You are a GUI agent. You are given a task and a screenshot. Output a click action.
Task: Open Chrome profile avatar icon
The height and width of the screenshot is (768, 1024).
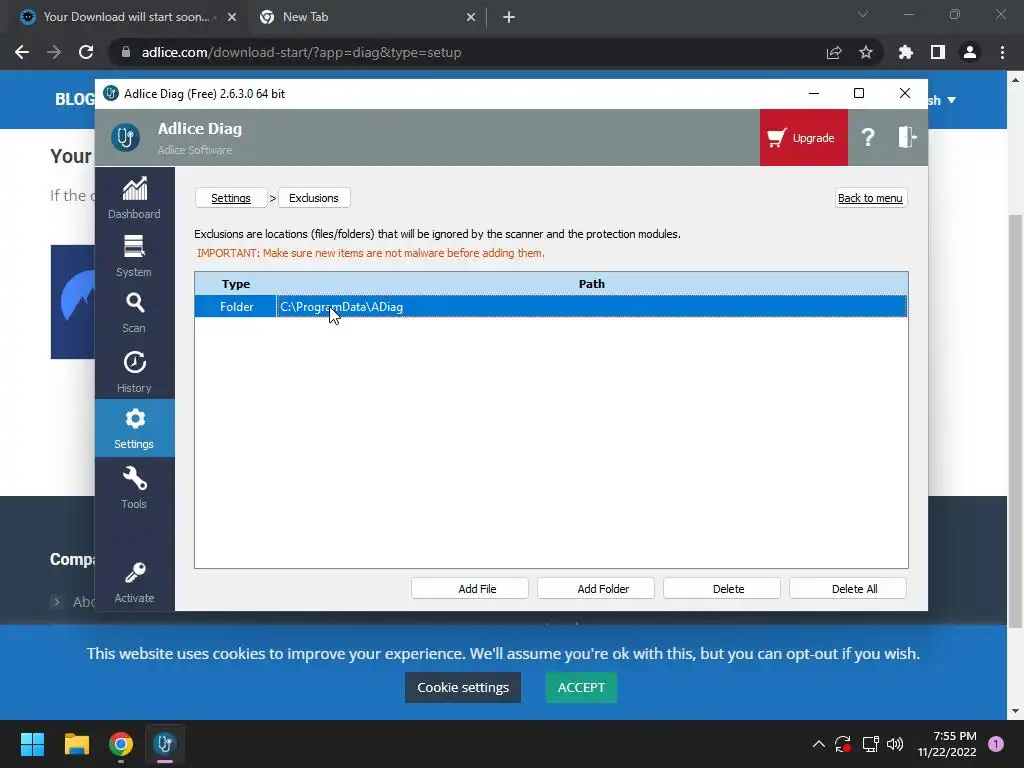[x=970, y=52]
